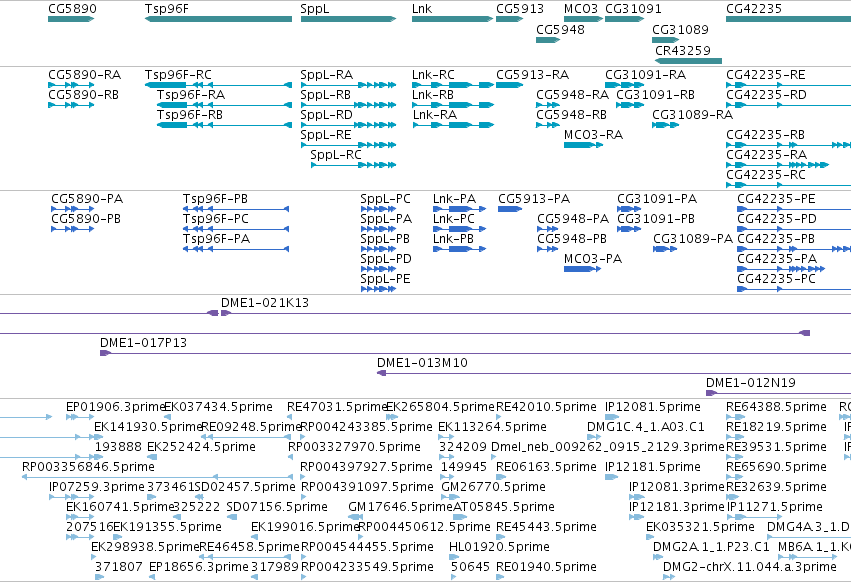Click the EK298938.5prime EST label
This screenshot has height=582, width=851.
pos(145,547)
